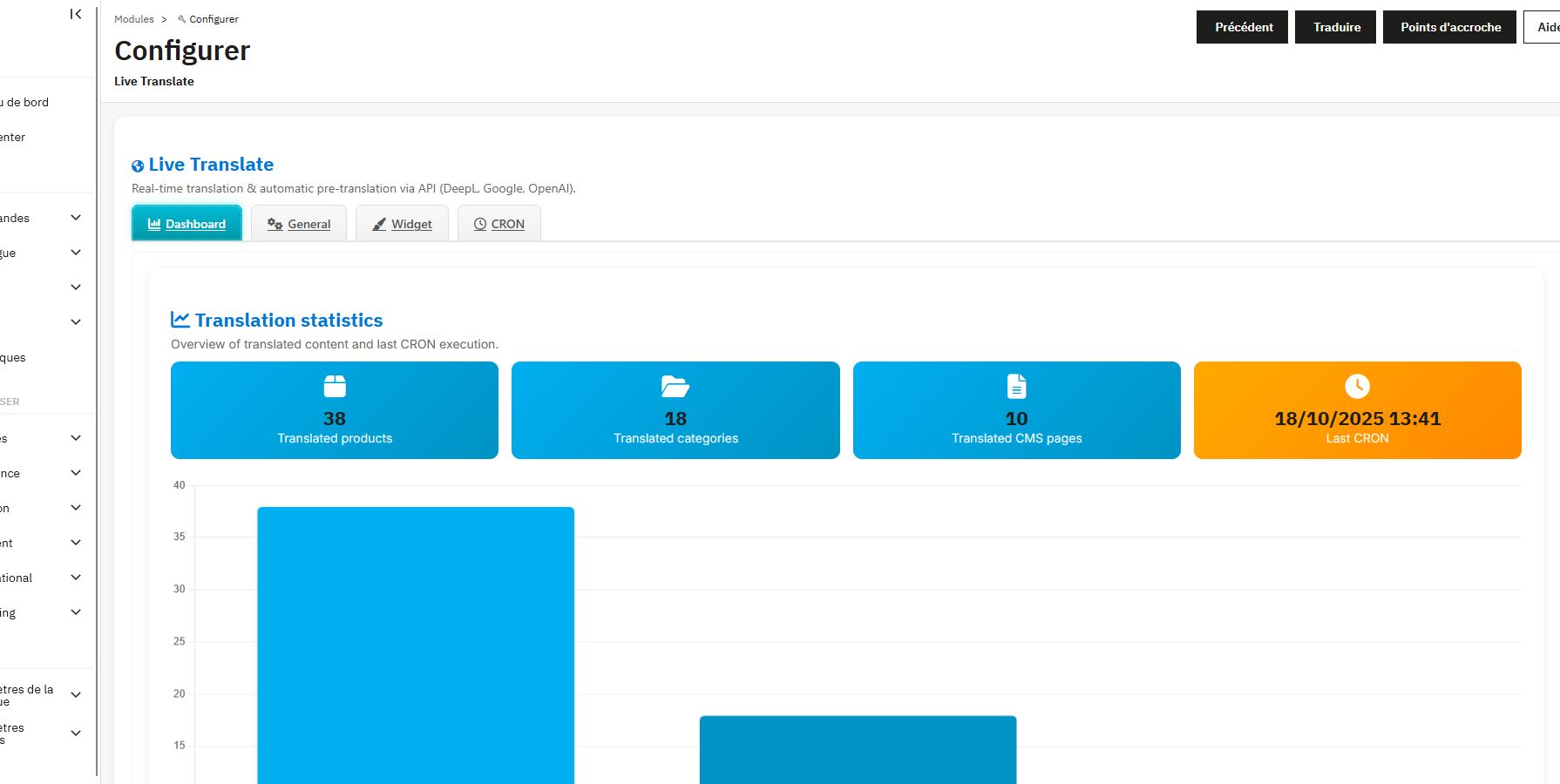Click the "Translated categories" label
Screen dimensions: 1560x784
click(x=675, y=438)
